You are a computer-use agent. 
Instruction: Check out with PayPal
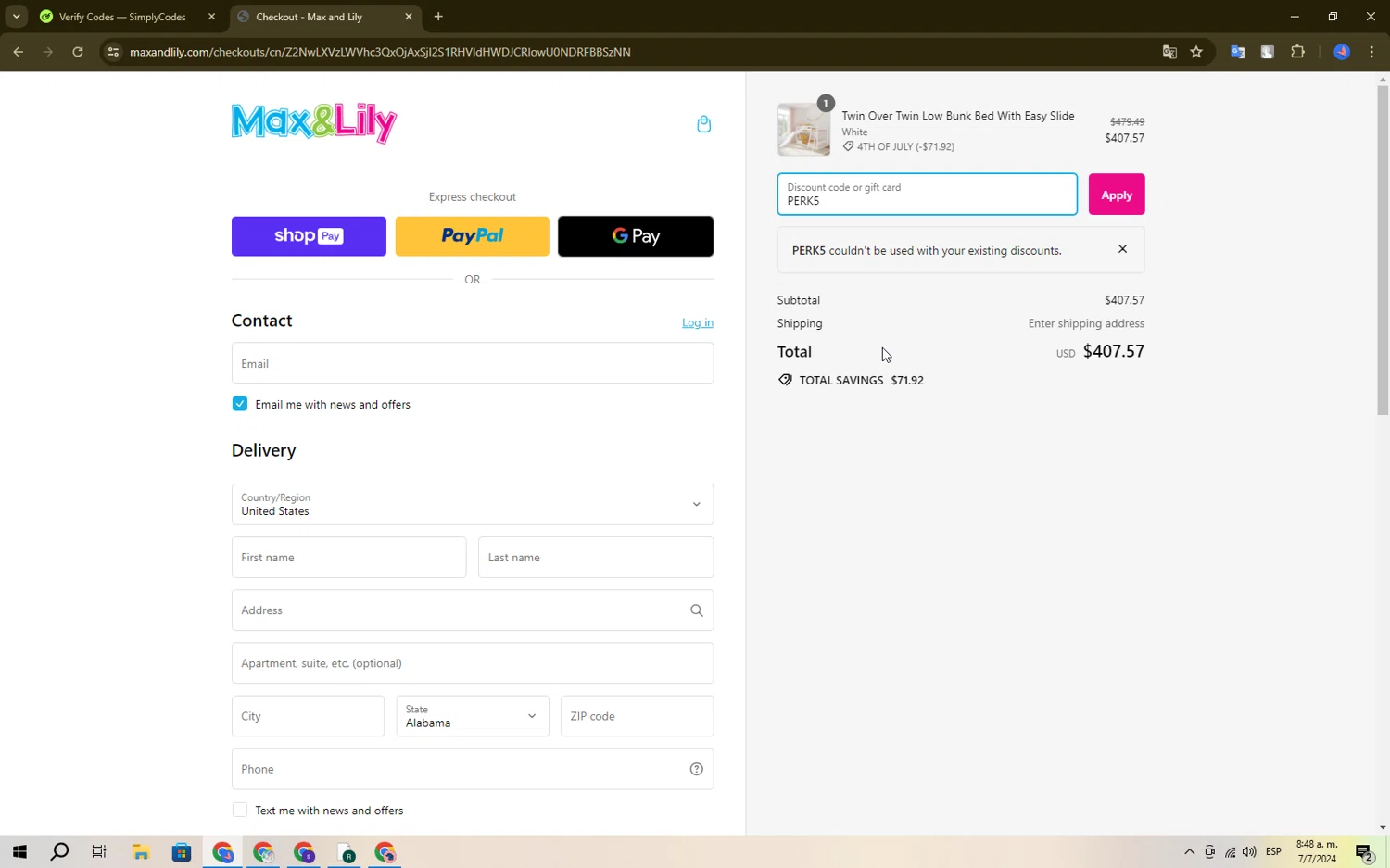click(473, 236)
